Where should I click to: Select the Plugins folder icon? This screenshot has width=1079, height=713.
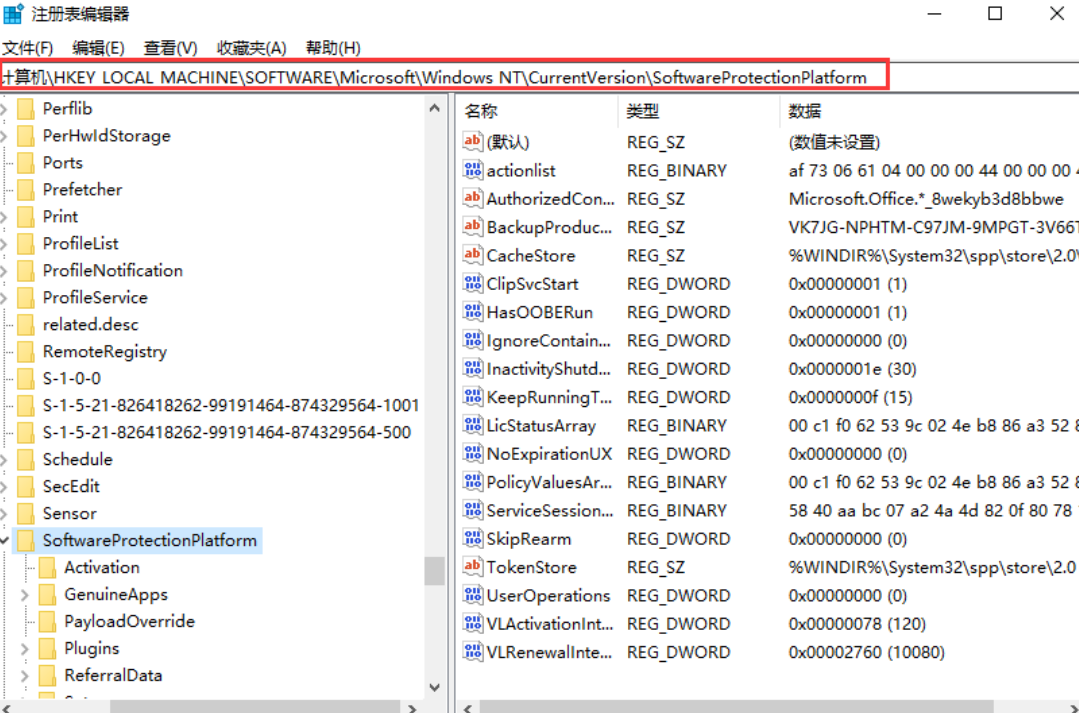47,648
